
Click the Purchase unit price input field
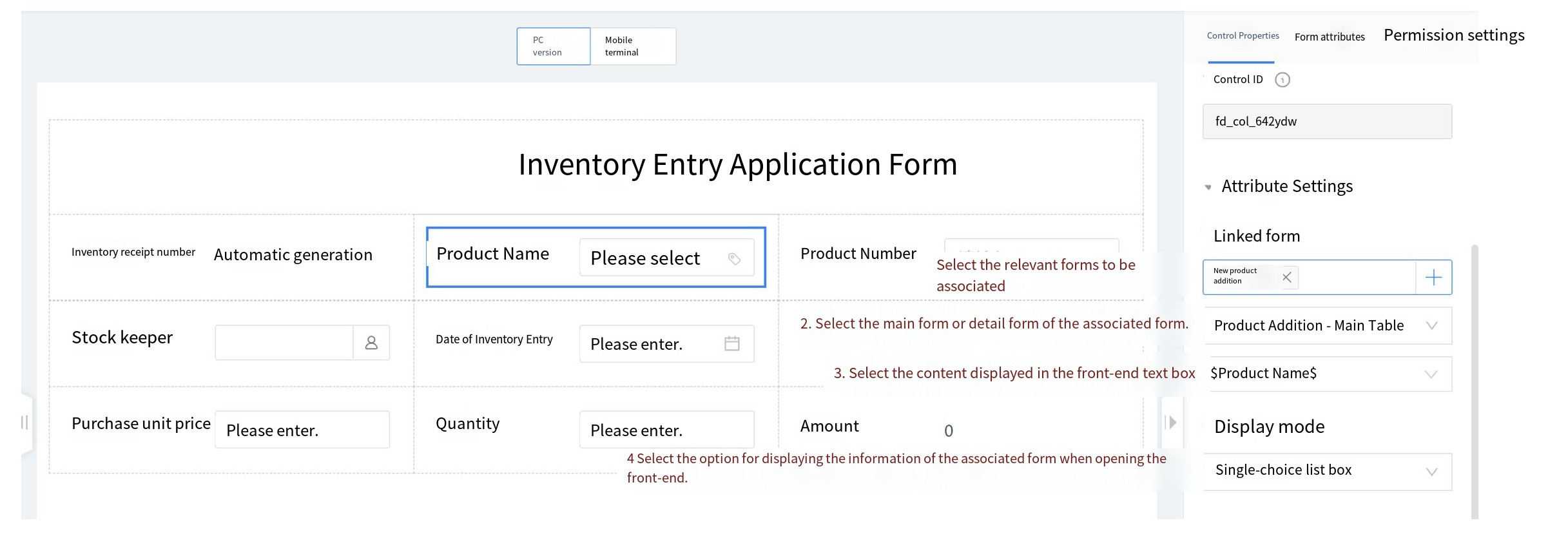pos(302,430)
